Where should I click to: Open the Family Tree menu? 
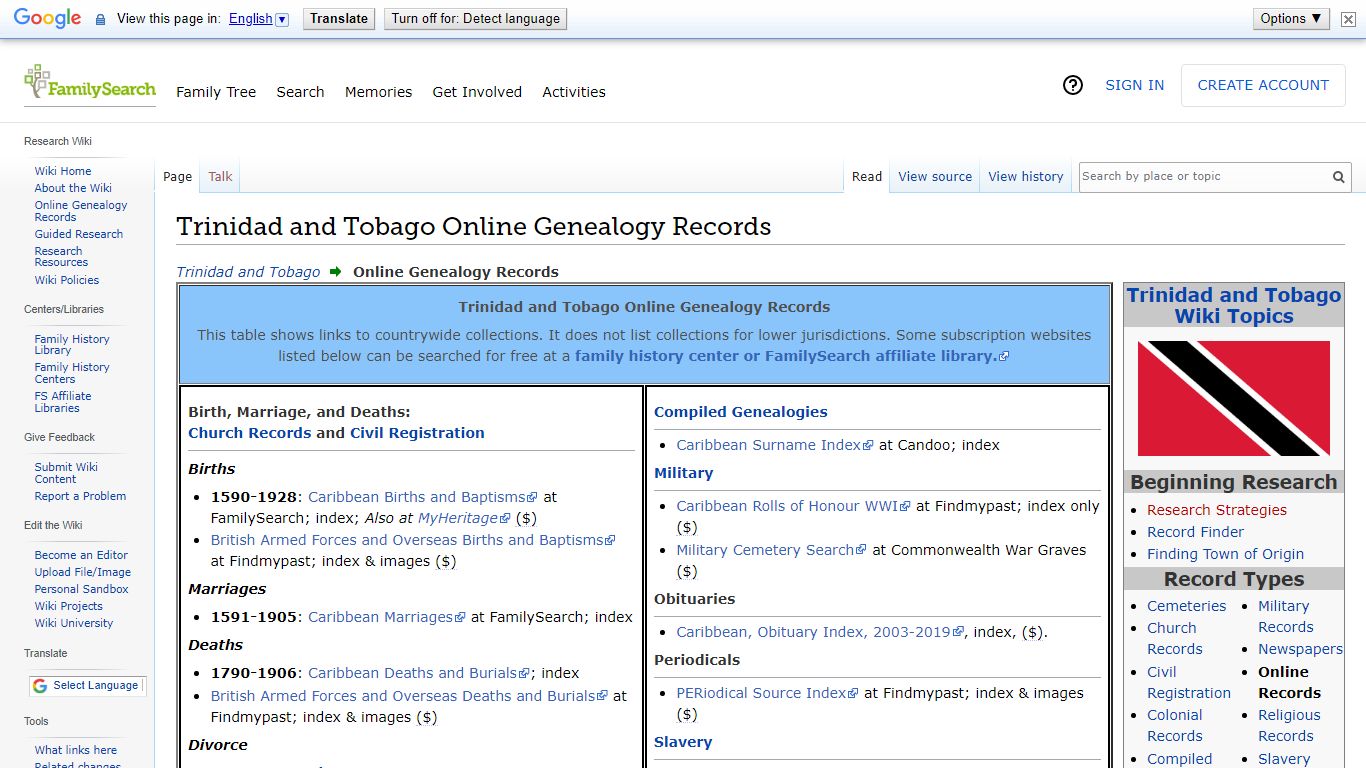[x=216, y=92]
